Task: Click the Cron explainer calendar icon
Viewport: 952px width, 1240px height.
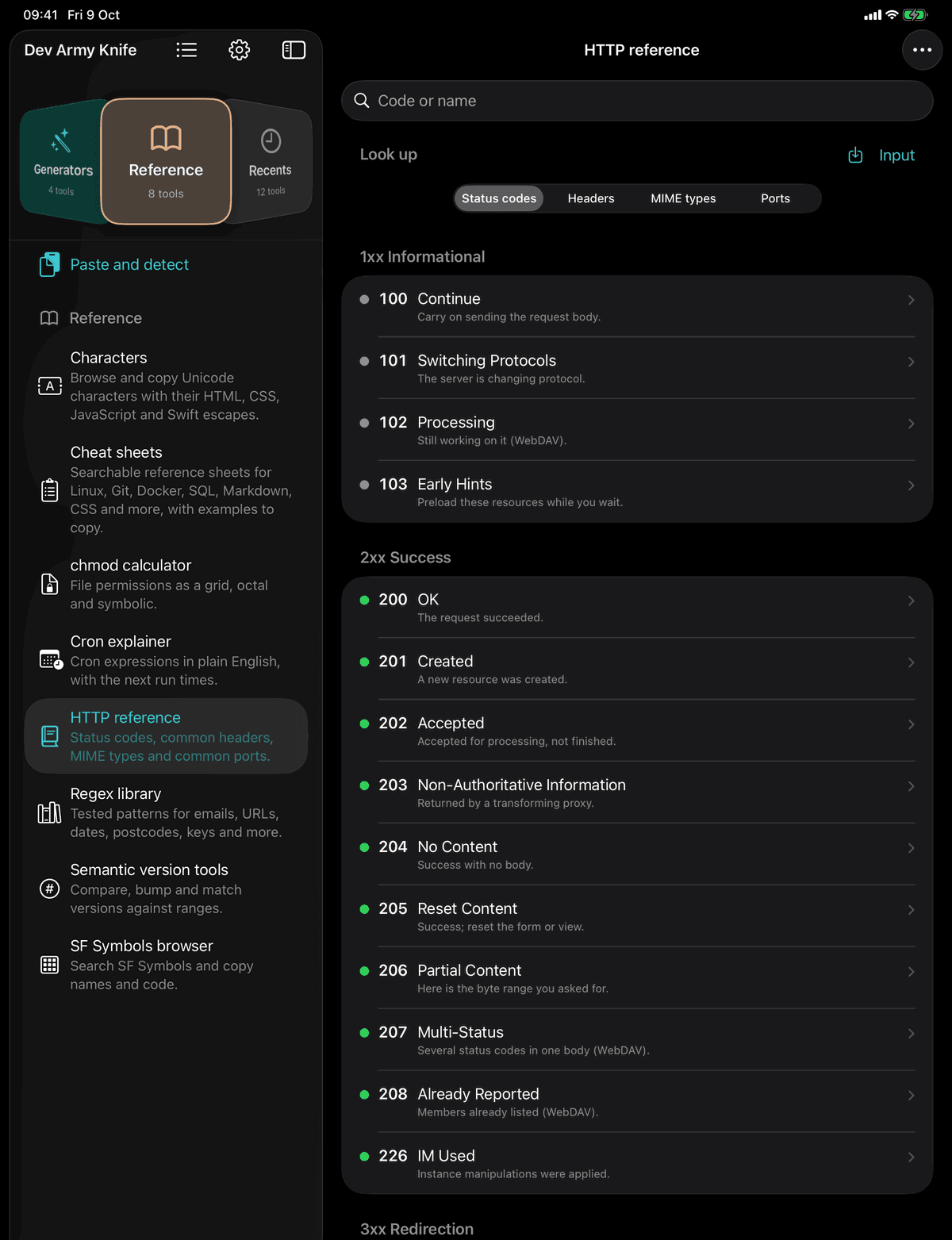Action: 51,660
